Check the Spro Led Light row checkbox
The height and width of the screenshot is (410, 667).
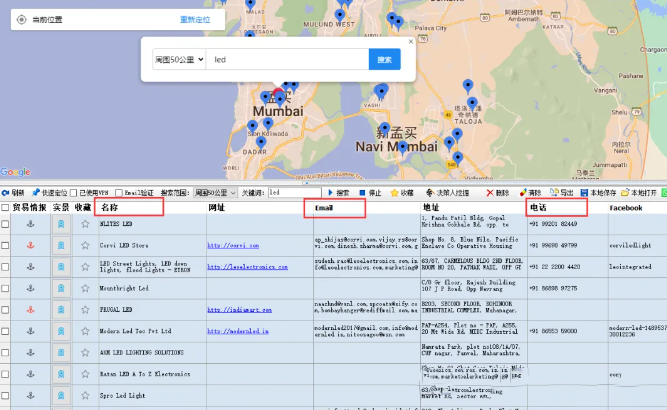pyautogui.click(x=5, y=396)
